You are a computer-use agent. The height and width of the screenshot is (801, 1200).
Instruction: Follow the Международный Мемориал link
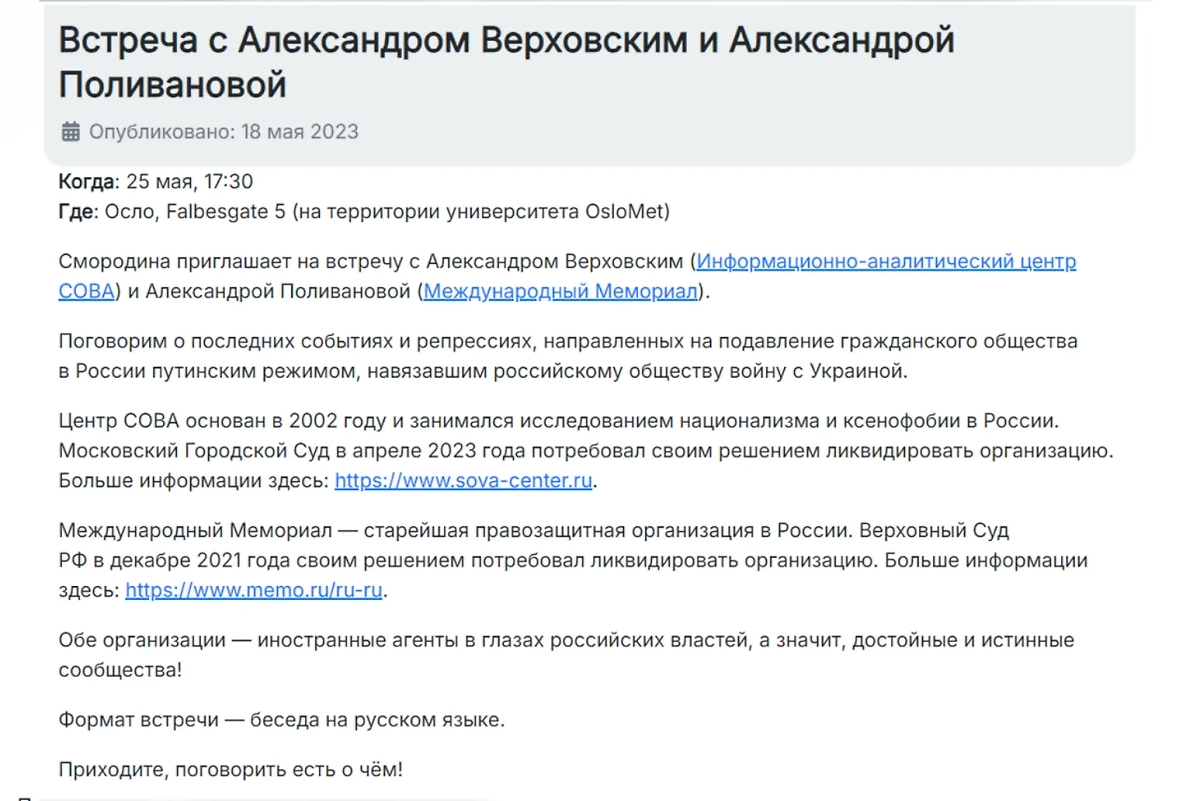point(560,291)
